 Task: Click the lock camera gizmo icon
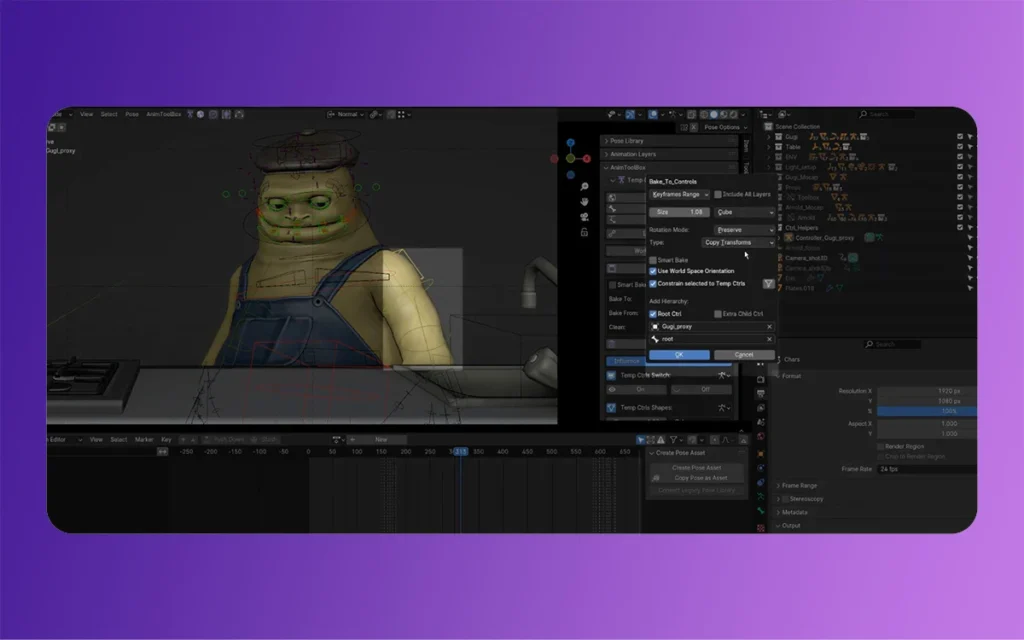point(584,232)
